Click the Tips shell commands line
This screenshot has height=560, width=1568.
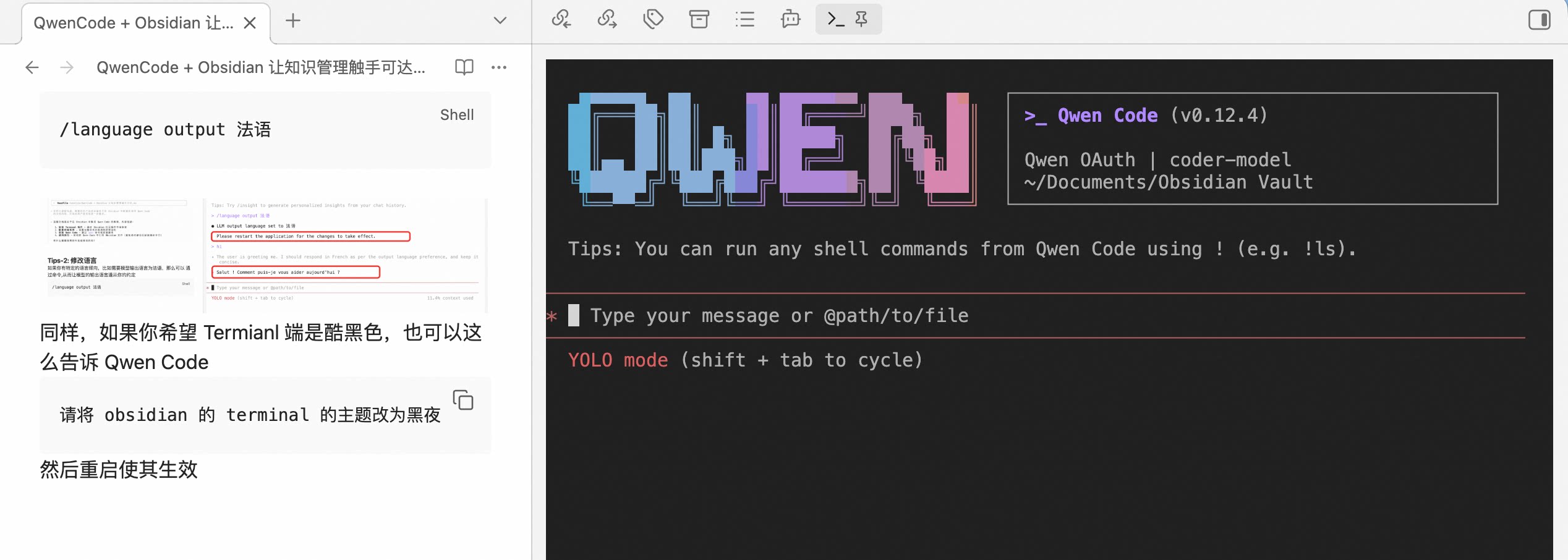pyautogui.click(x=962, y=249)
